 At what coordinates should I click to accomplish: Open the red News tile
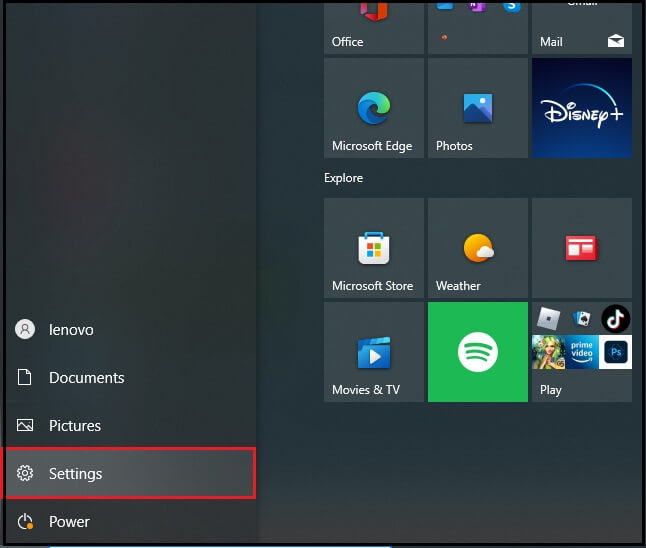point(582,248)
